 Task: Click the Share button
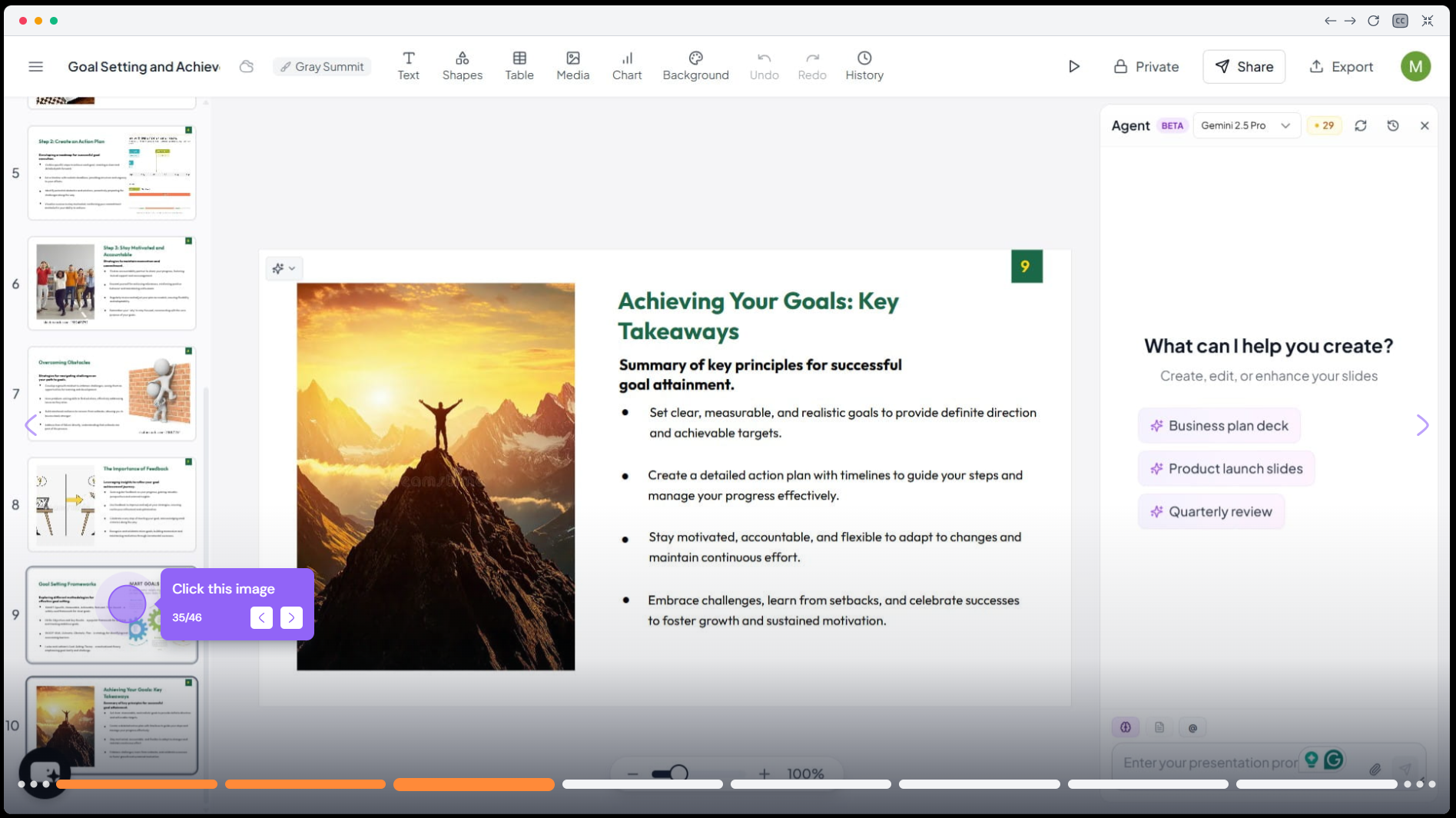1243,67
